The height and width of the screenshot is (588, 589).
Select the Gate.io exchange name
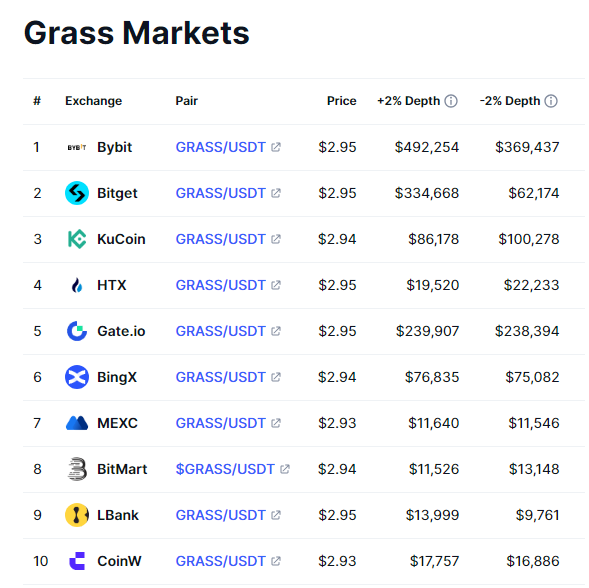coord(121,331)
